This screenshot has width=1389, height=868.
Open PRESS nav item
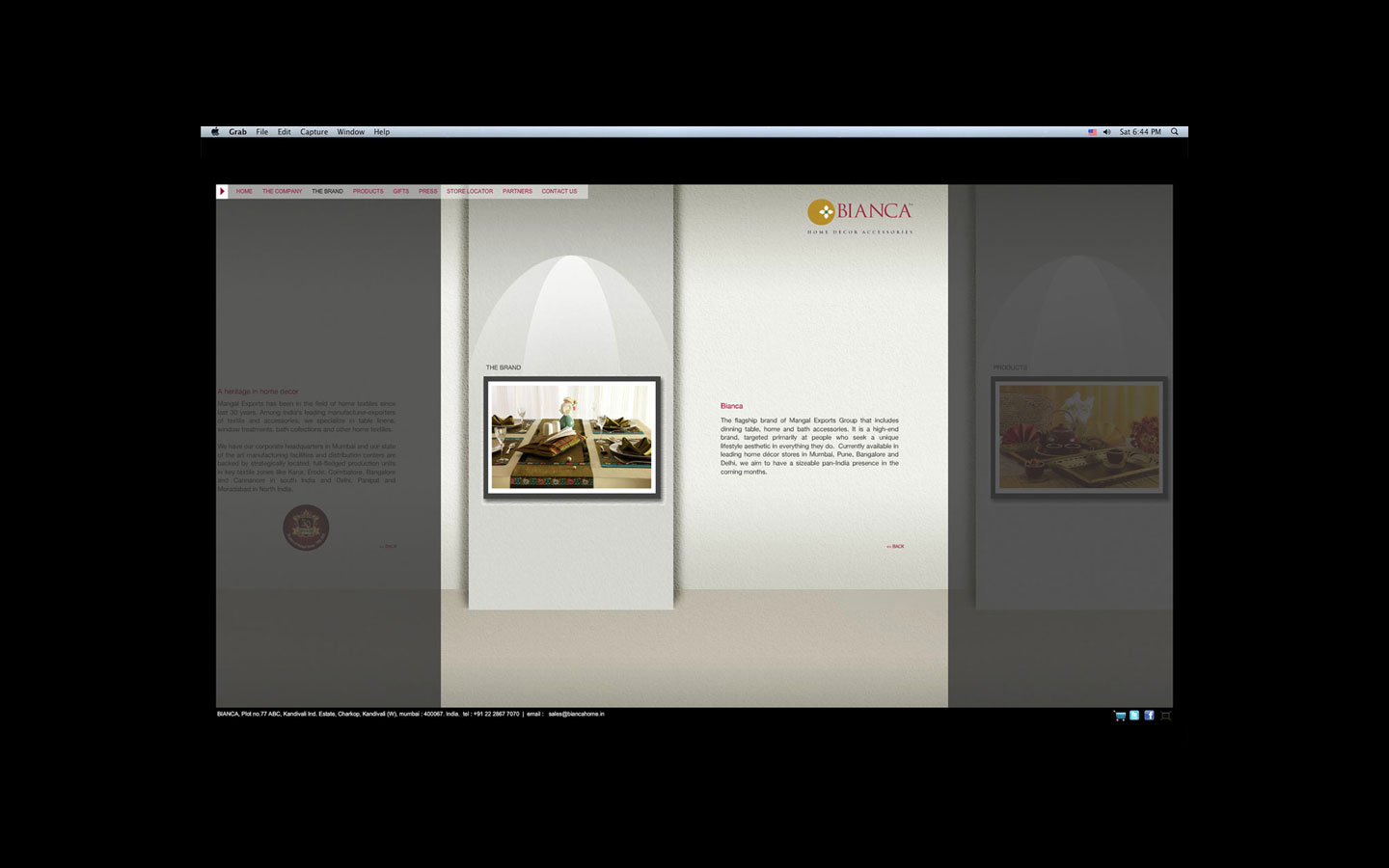(x=427, y=191)
